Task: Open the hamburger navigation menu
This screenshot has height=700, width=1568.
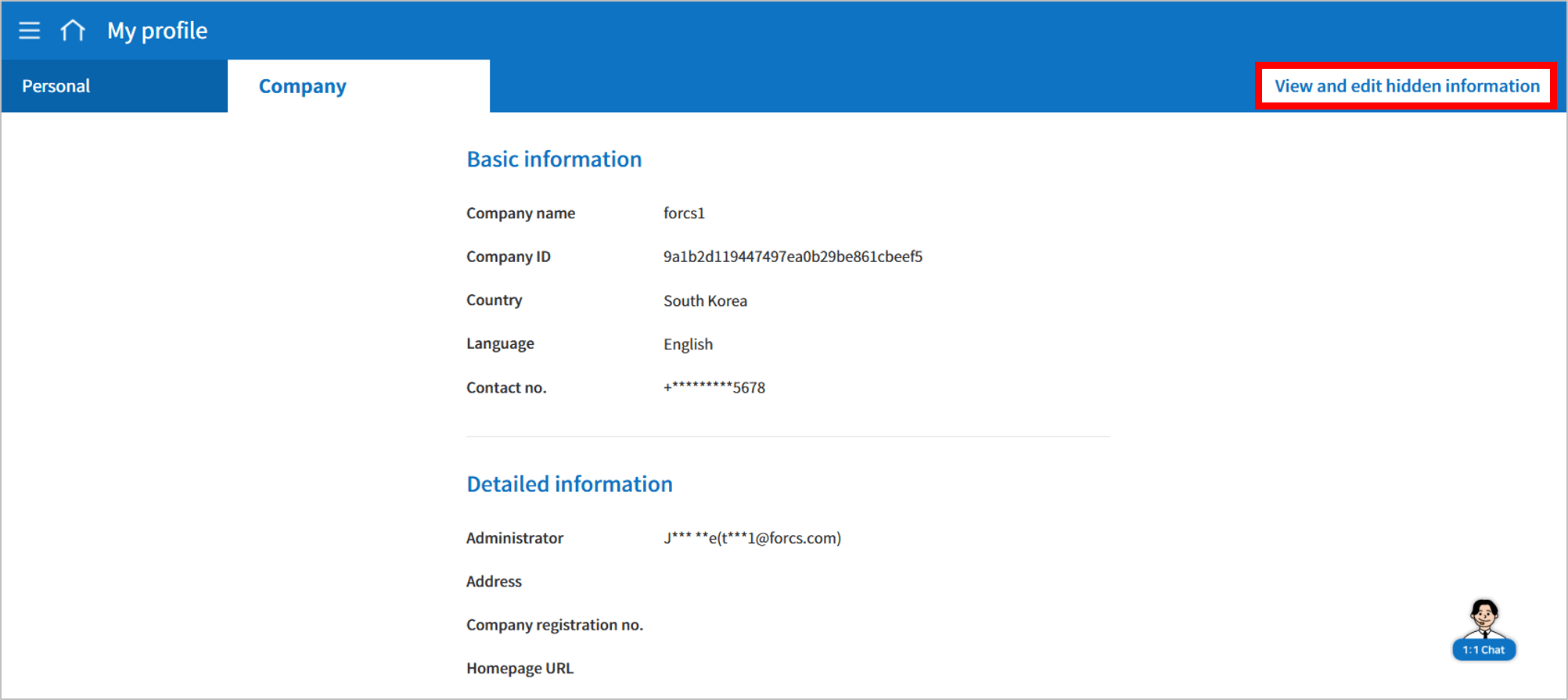Action: click(30, 31)
